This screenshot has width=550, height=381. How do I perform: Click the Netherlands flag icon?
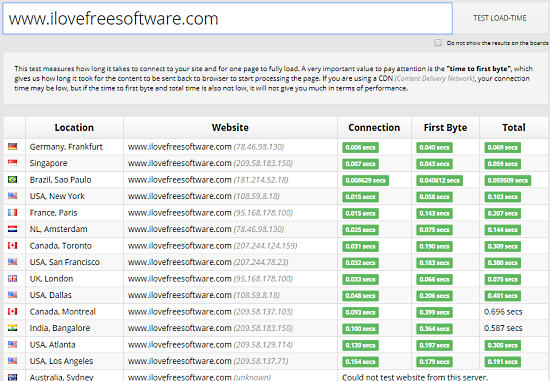13,229
